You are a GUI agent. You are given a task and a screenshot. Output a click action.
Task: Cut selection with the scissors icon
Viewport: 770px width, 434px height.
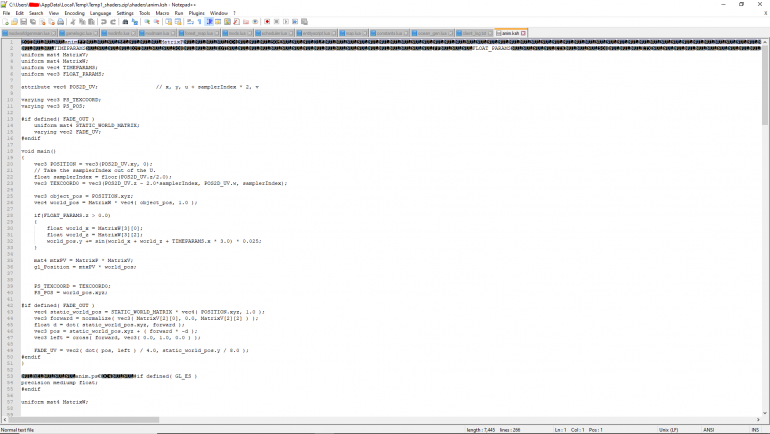[x=73, y=22]
